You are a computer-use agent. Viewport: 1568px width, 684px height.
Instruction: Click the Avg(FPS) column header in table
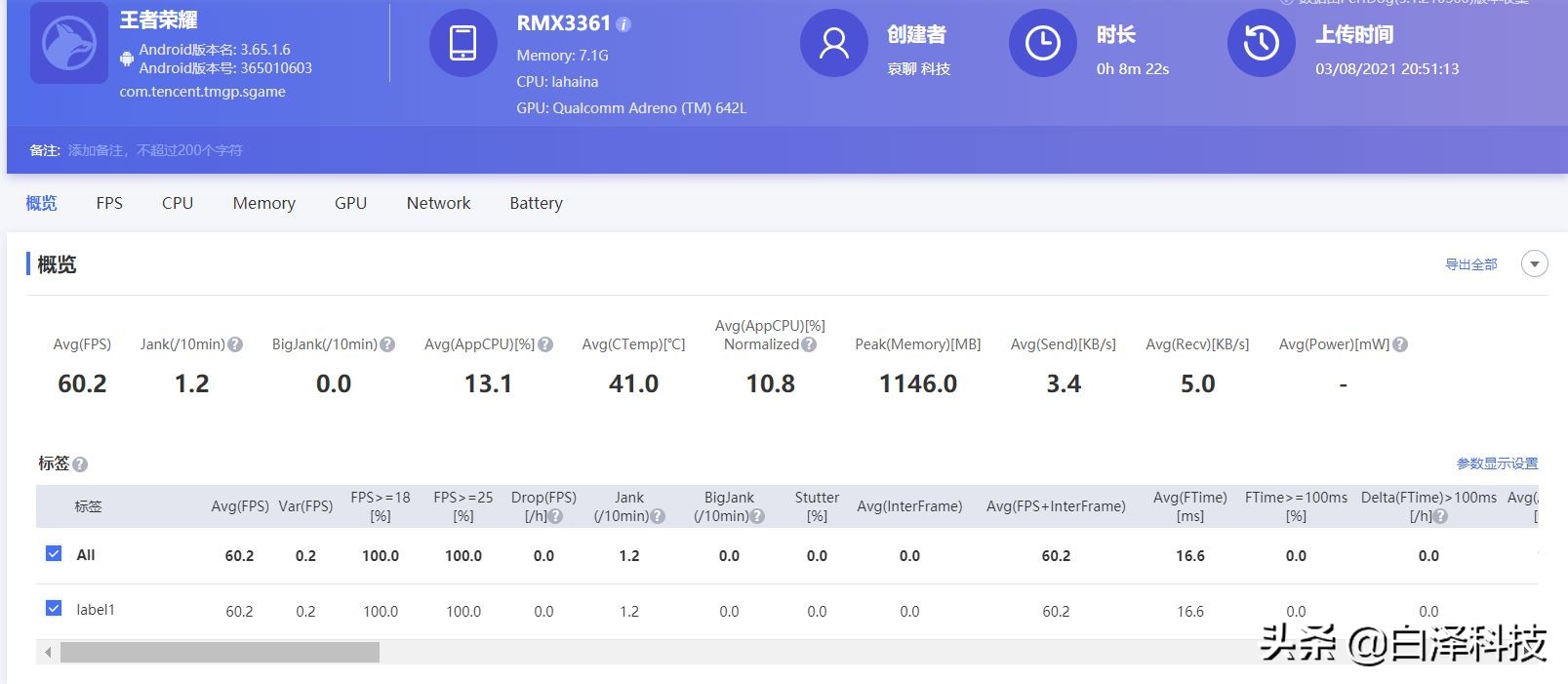[240, 506]
